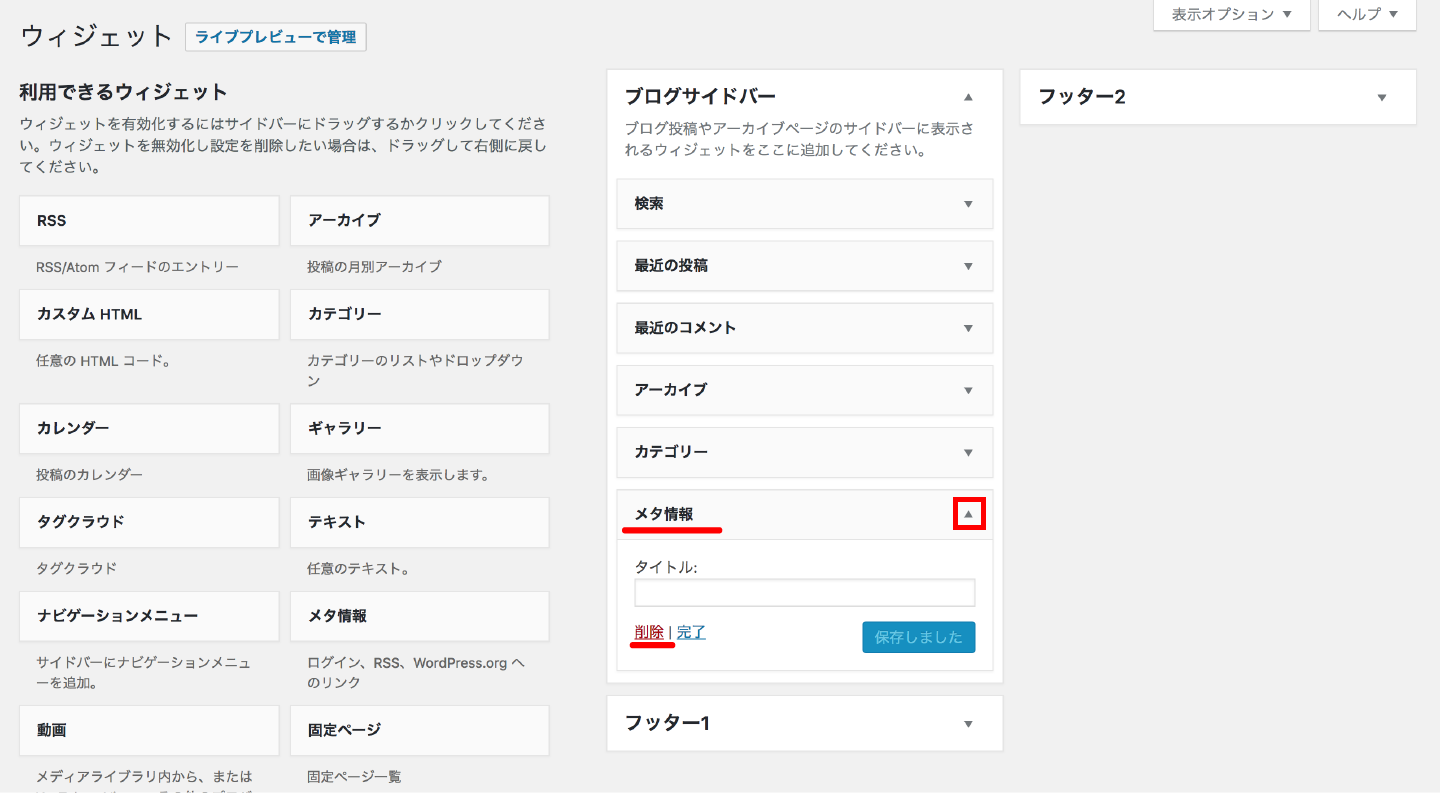The height and width of the screenshot is (793, 1440).
Task: Open the ヘルプ panel
Action: click(1366, 14)
